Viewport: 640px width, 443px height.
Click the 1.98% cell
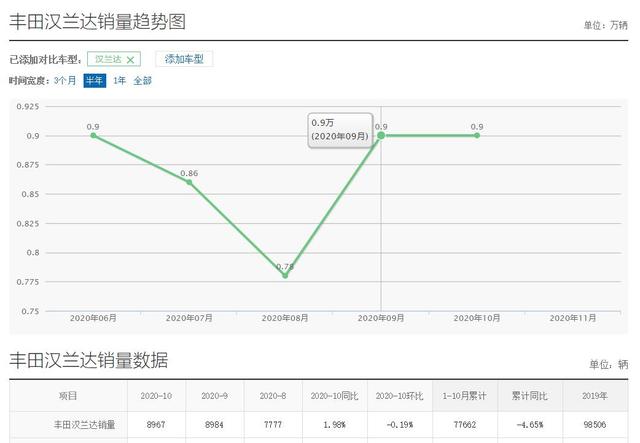pos(335,425)
